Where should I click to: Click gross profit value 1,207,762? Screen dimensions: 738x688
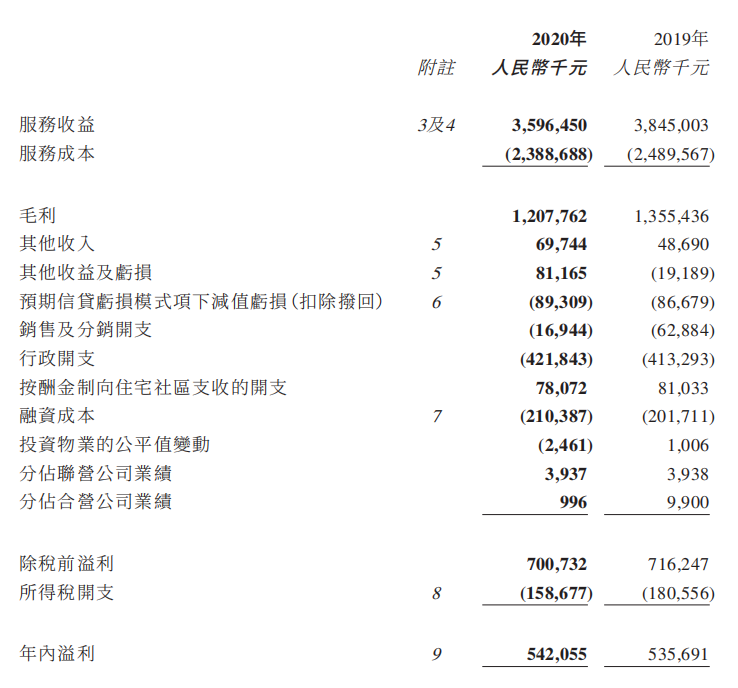click(x=549, y=215)
